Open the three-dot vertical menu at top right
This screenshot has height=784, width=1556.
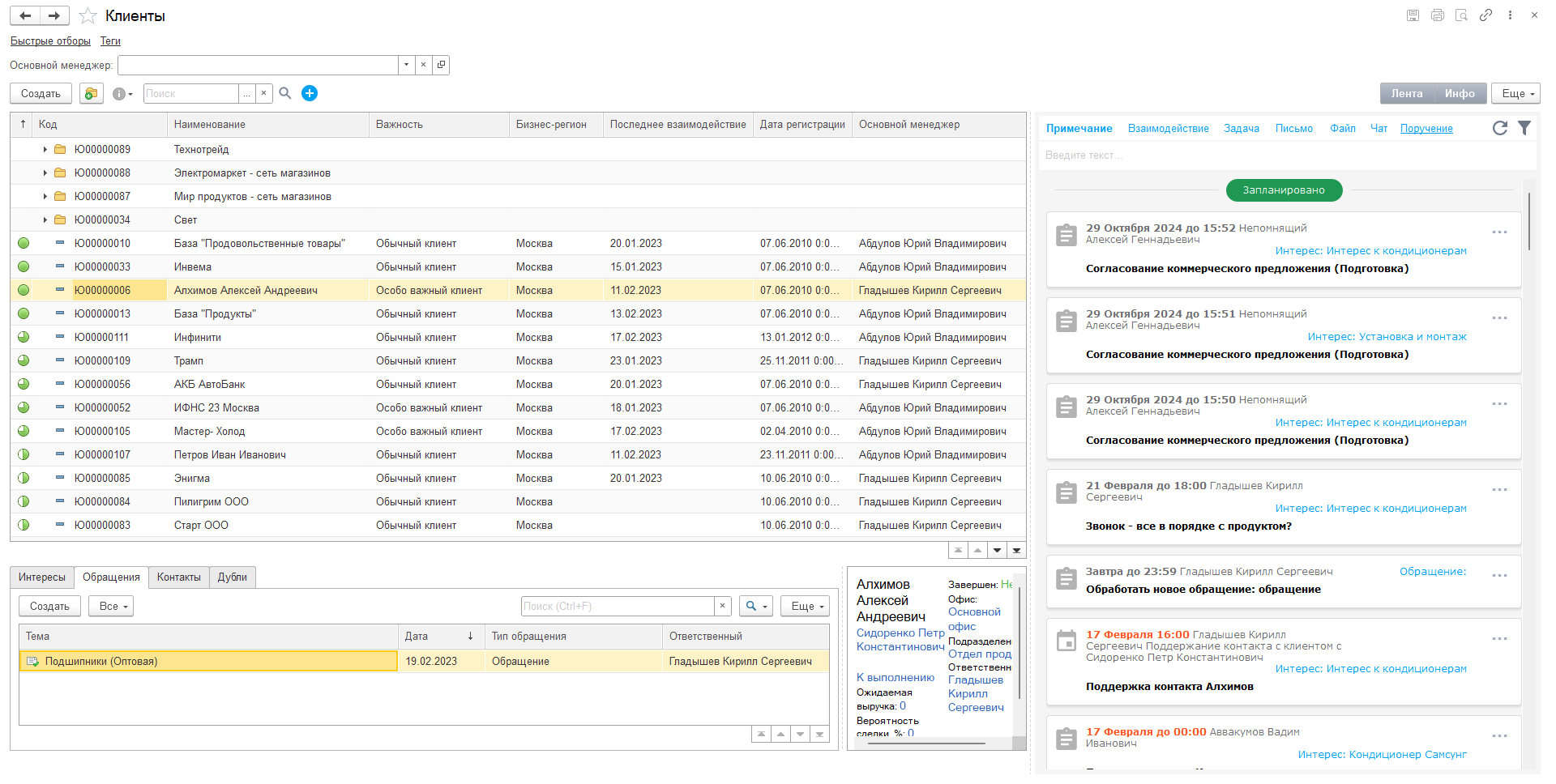pos(1510,15)
